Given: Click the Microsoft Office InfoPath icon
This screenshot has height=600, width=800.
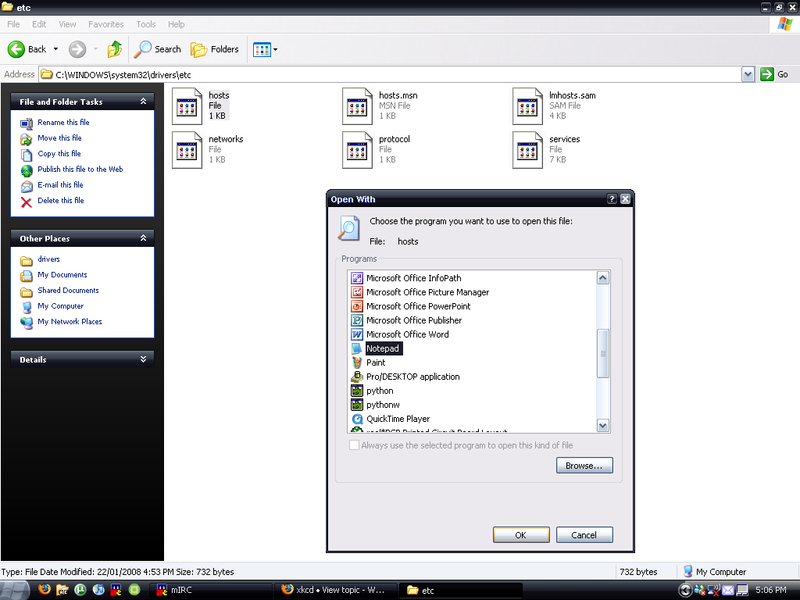Looking at the screenshot, I should pyautogui.click(x=357, y=278).
